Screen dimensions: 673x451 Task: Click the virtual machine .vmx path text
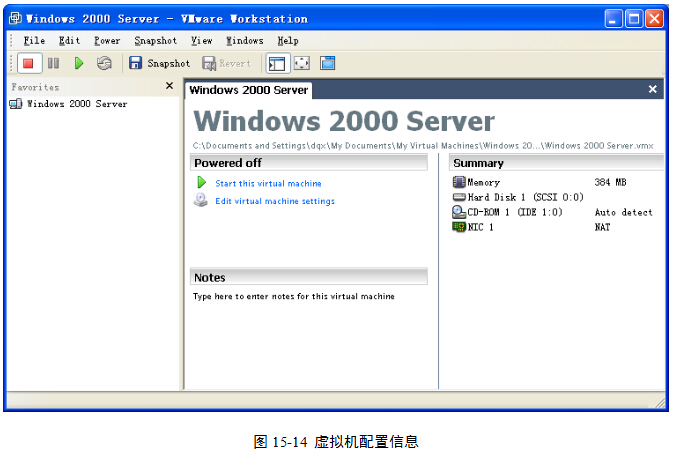tap(423, 146)
